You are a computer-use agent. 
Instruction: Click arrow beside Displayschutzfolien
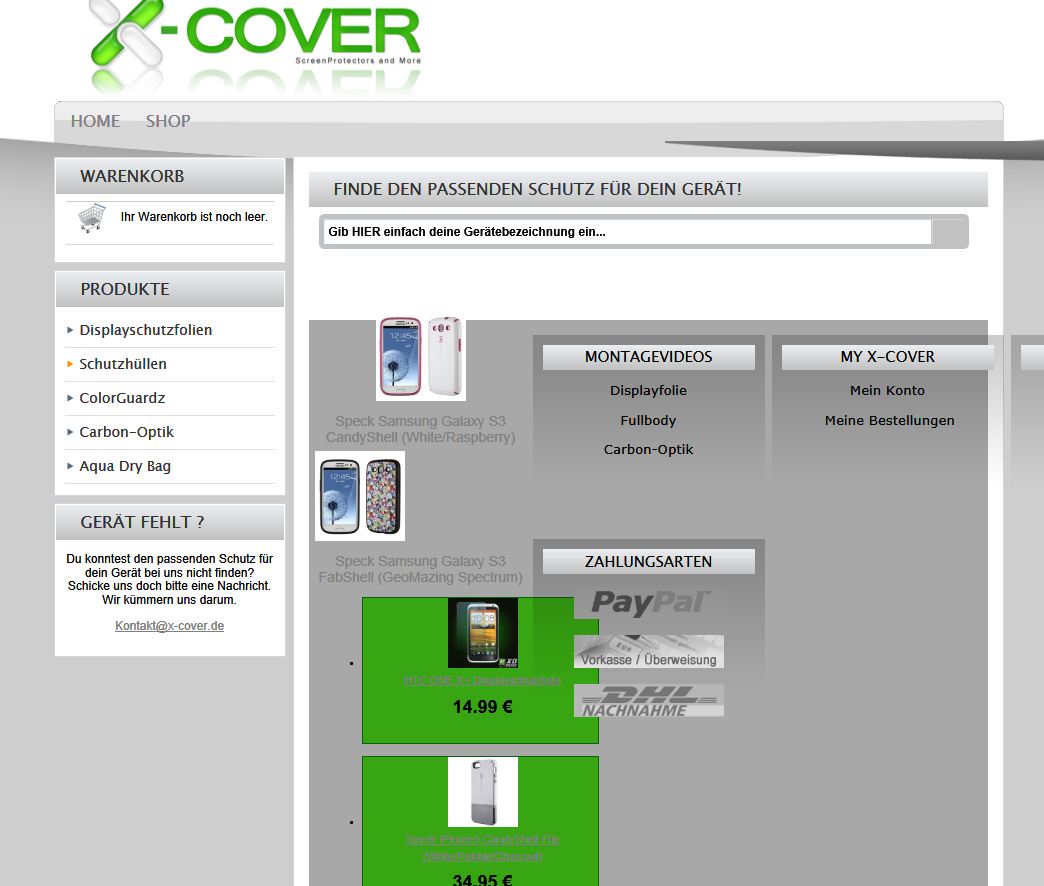(70, 330)
